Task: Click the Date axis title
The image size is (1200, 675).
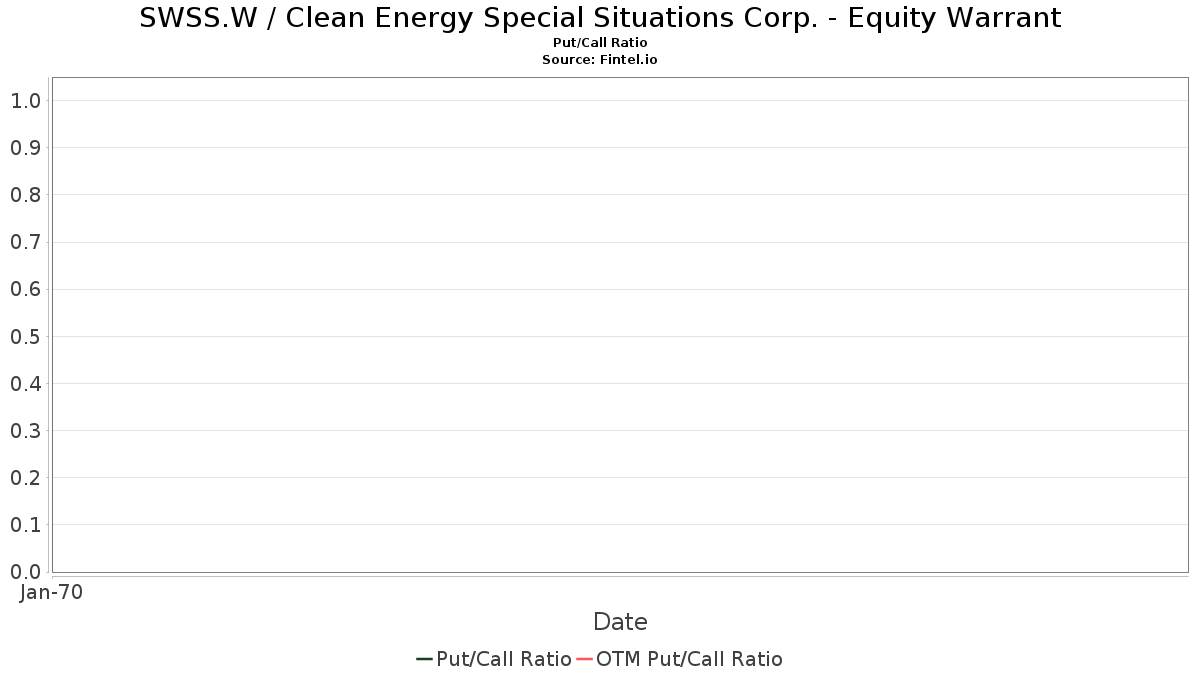Action: [x=620, y=622]
